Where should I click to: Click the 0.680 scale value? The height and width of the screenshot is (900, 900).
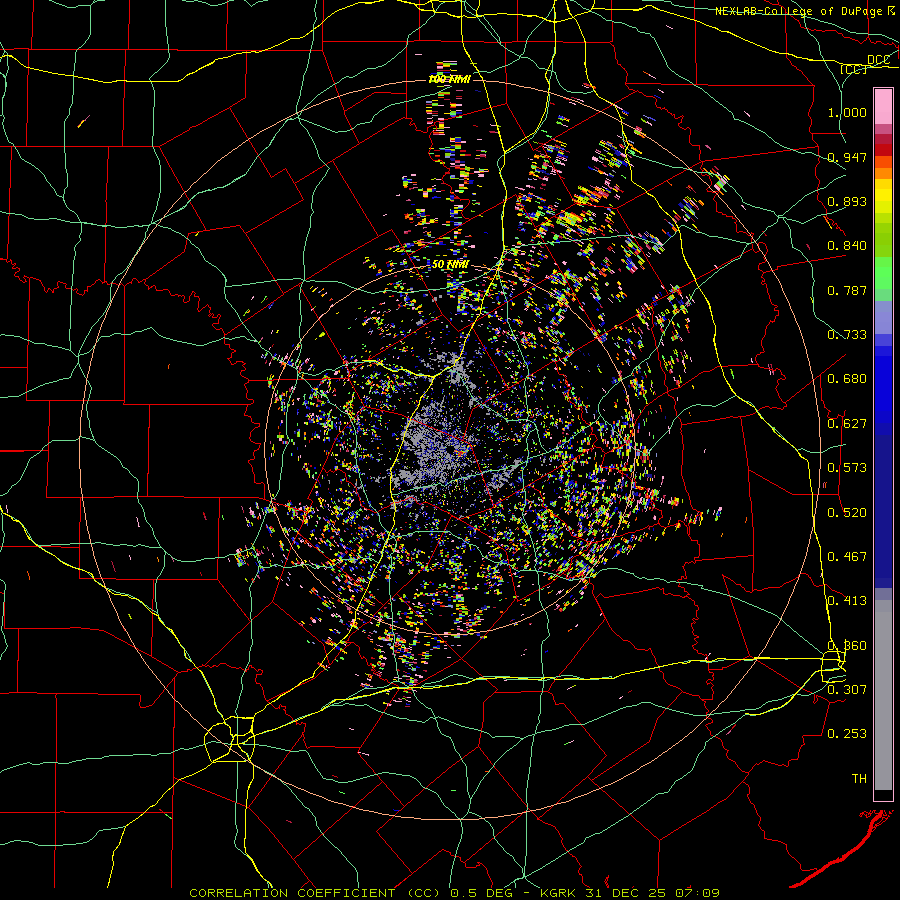847,379
